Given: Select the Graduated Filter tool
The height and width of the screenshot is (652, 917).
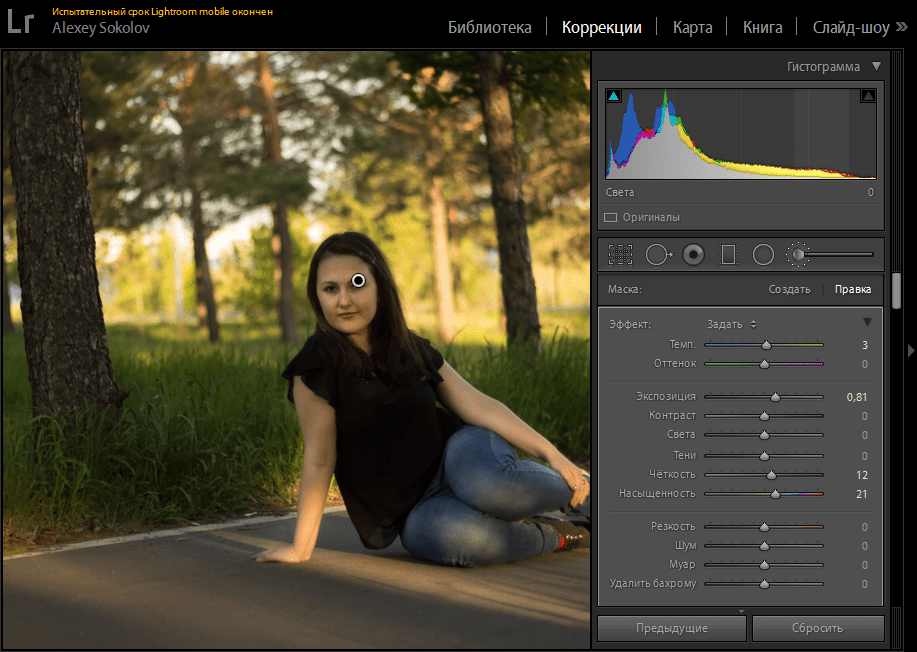Looking at the screenshot, I should click(x=728, y=255).
